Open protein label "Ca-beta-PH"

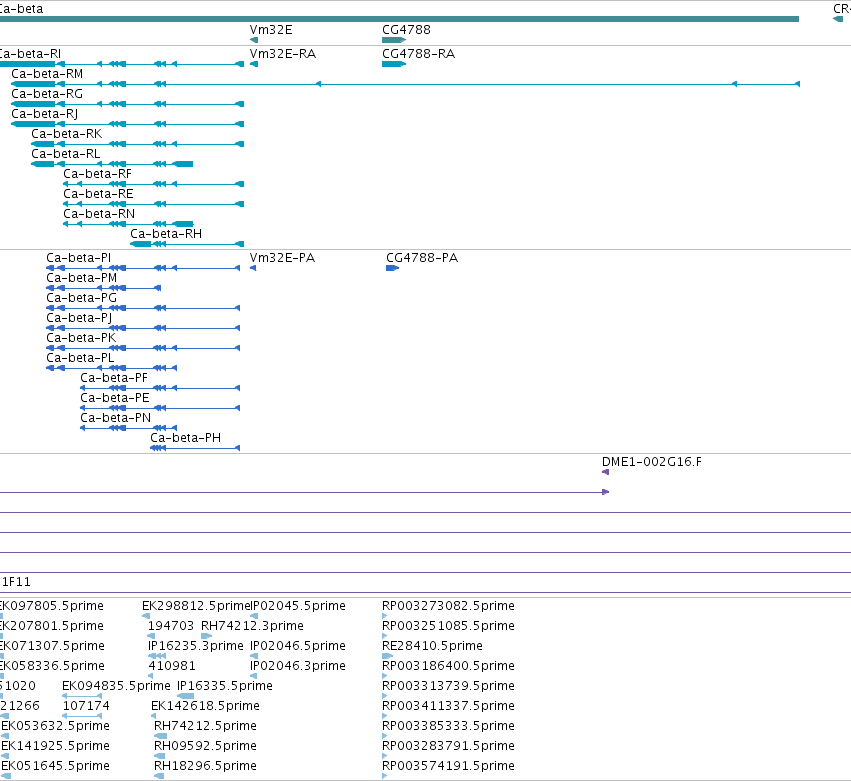[x=186, y=439]
